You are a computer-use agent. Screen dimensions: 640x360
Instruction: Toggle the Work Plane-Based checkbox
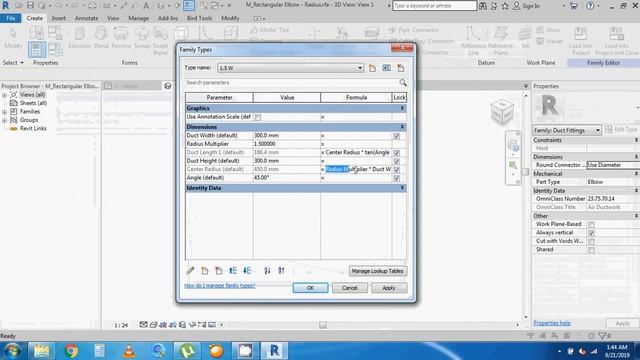[x=591, y=224]
